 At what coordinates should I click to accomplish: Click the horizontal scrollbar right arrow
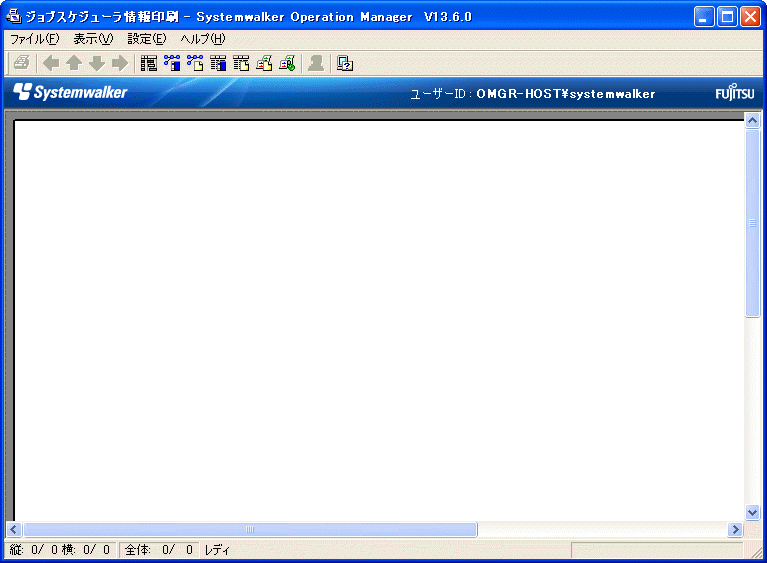[x=735, y=529]
